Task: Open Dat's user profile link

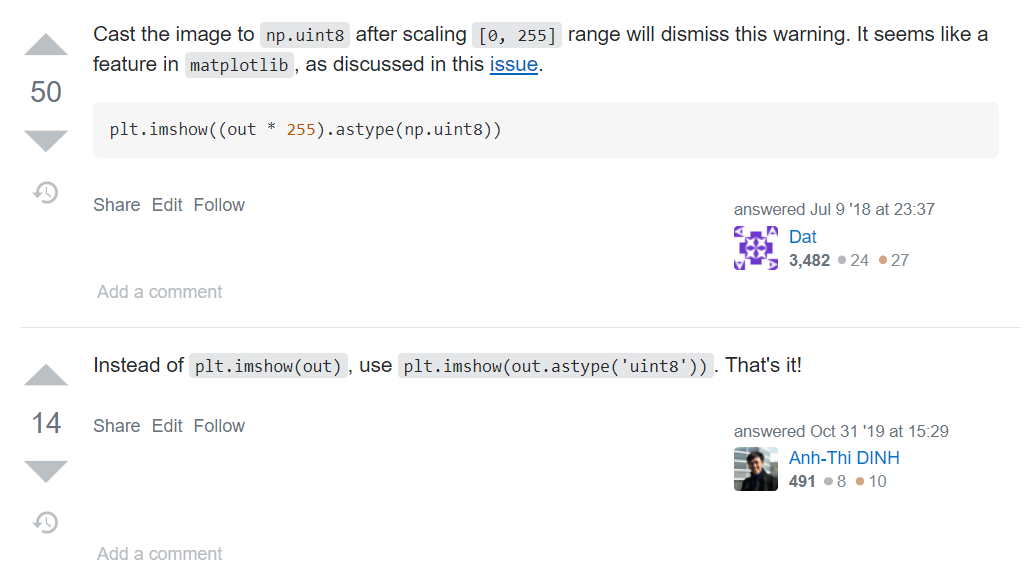Action: [x=803, y=237]
